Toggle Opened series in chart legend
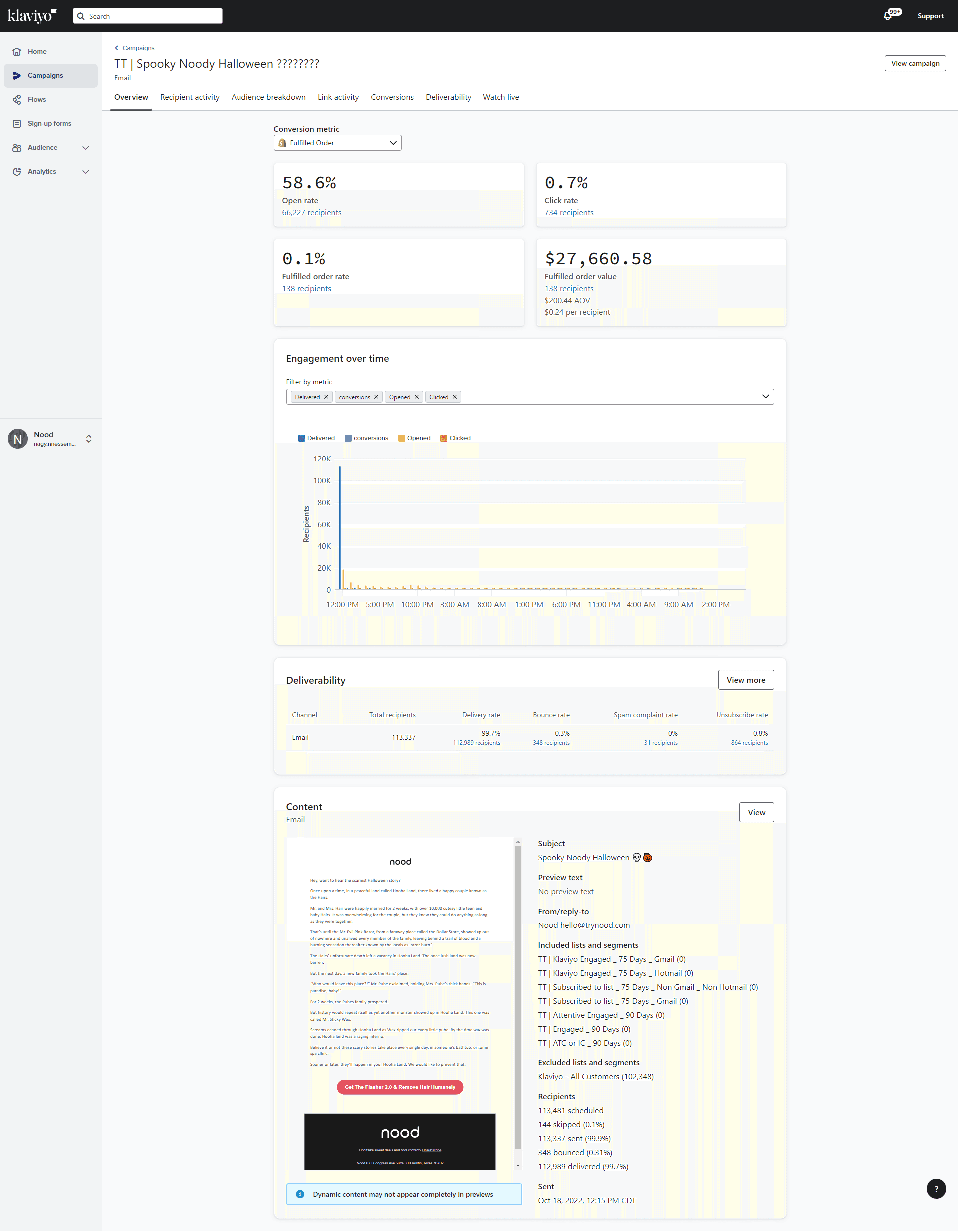The image size is (958, 1232). [x=414, y=438]
